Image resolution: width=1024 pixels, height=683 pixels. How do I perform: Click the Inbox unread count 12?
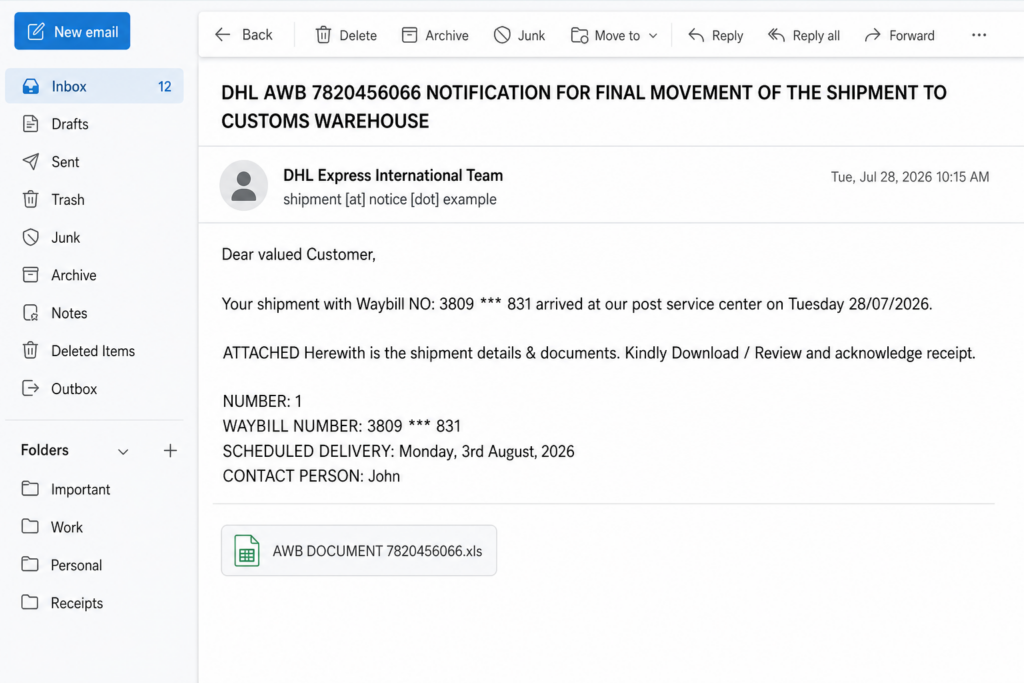pos(165,86)
